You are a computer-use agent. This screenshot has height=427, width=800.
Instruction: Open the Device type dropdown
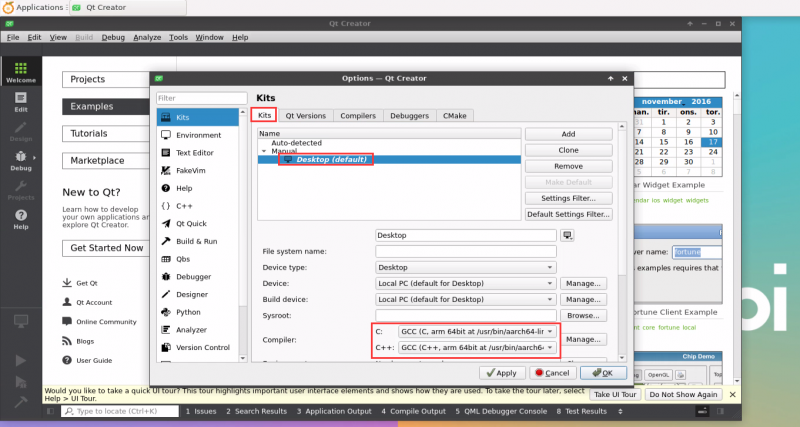point(465,267)
